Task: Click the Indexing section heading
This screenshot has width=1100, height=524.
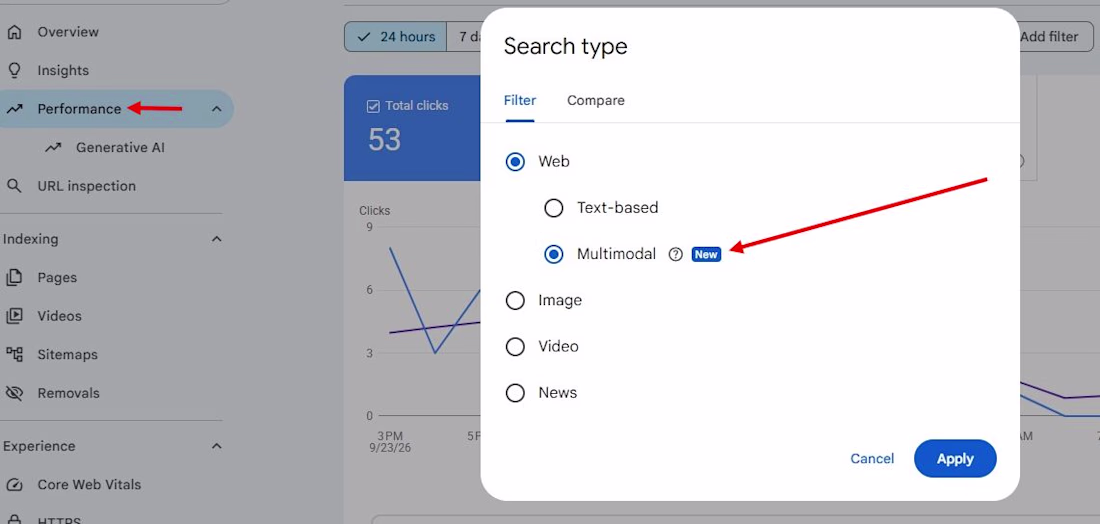Action: 30,239
